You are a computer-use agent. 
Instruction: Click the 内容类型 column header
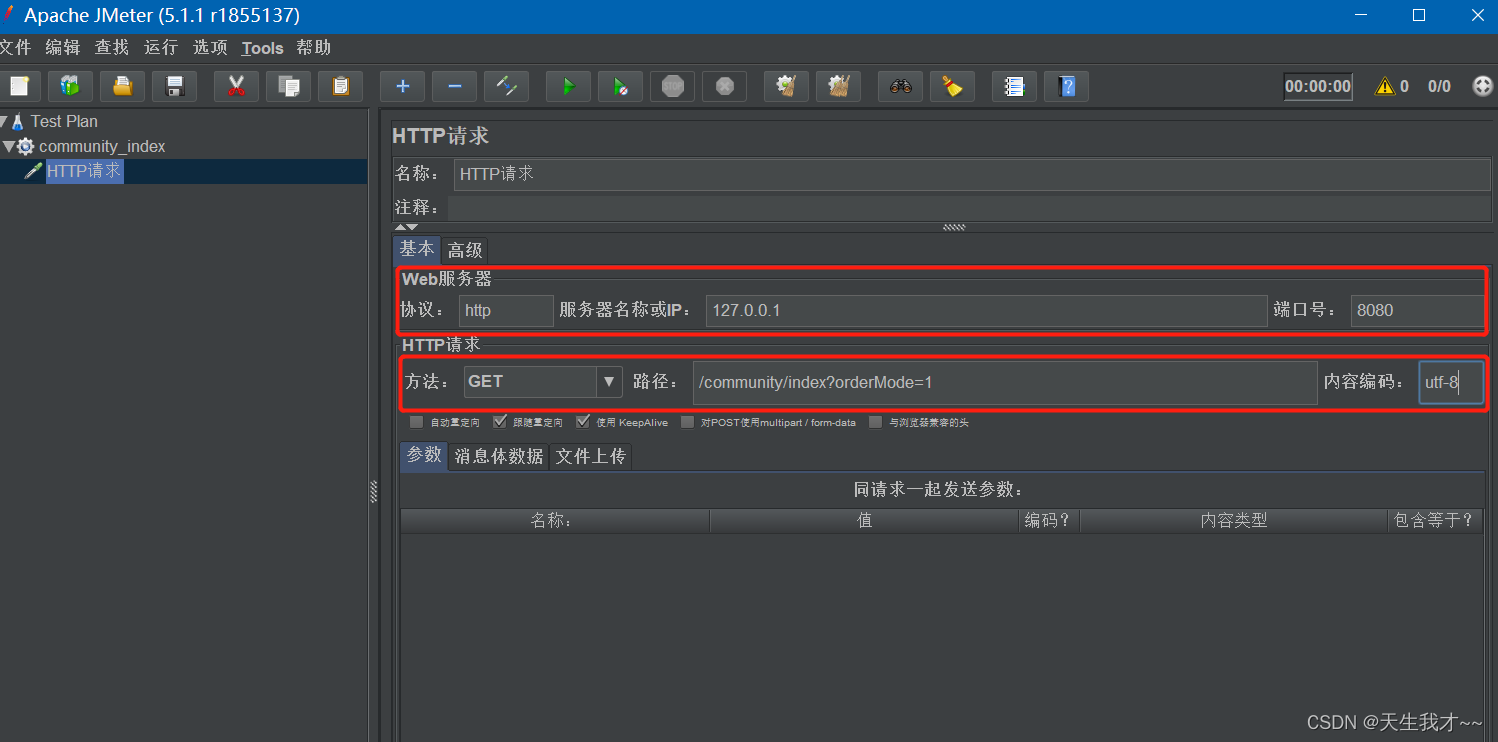pyautogui.click(x=1234, y=520)
